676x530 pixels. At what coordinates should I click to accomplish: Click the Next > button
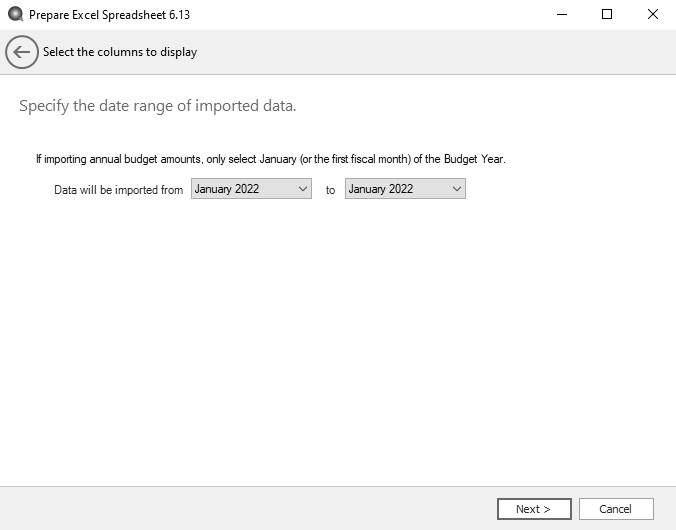click(534, 509)
